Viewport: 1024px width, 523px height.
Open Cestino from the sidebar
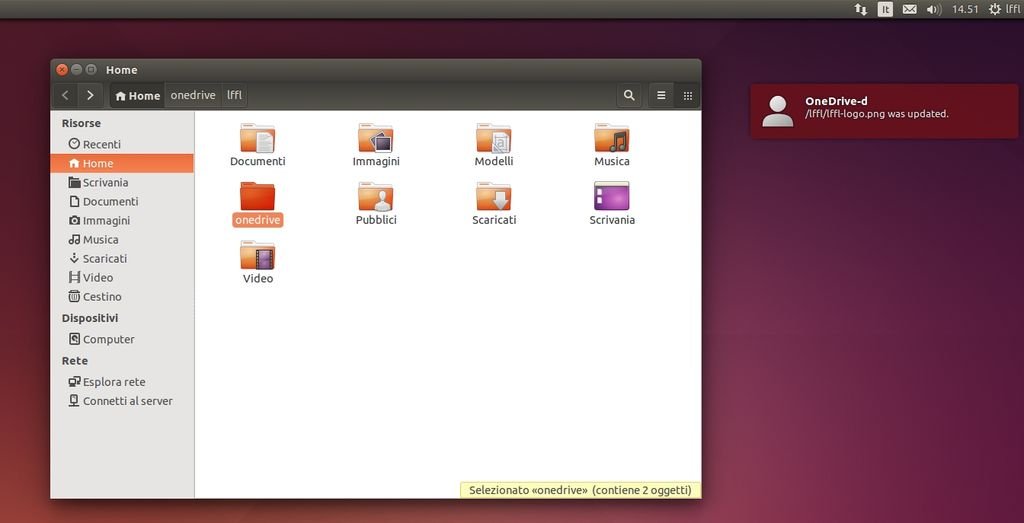(x=101, y=297)
